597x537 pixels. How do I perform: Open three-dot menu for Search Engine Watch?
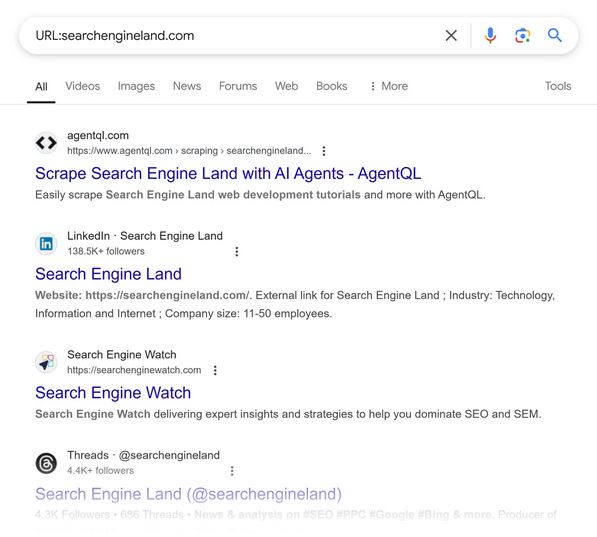(215, 370)
